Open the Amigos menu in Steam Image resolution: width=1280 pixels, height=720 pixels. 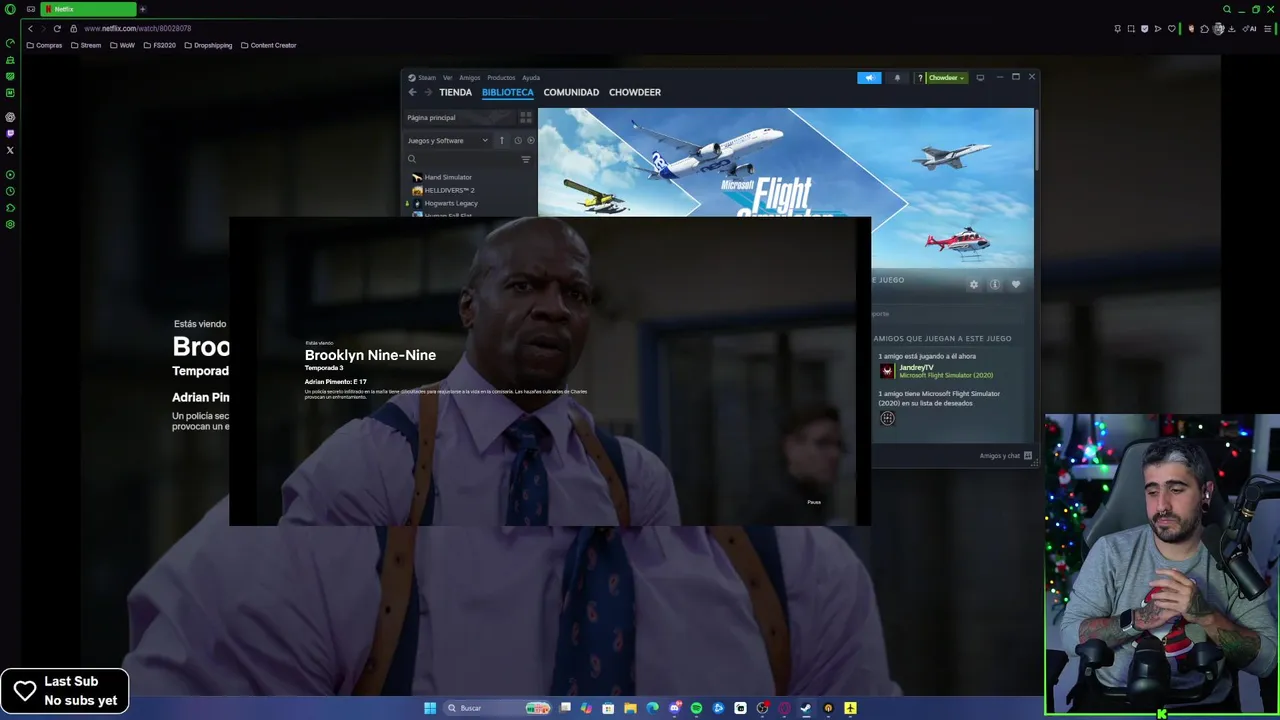(469, 78)
